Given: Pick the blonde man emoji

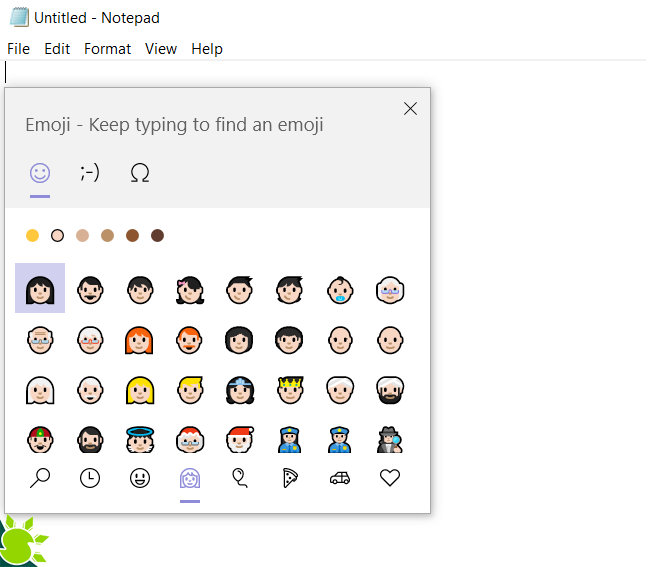Looking at the screenshot, I should 190,390.
